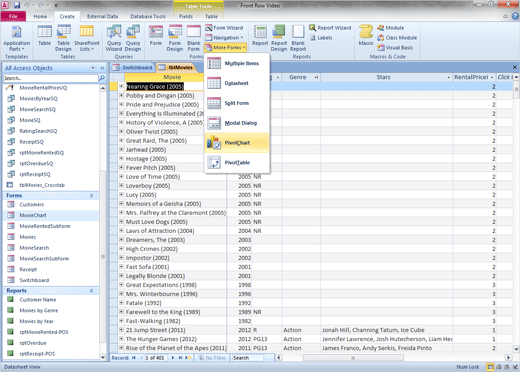Collapse the Reports group in navigation pane

91,291
